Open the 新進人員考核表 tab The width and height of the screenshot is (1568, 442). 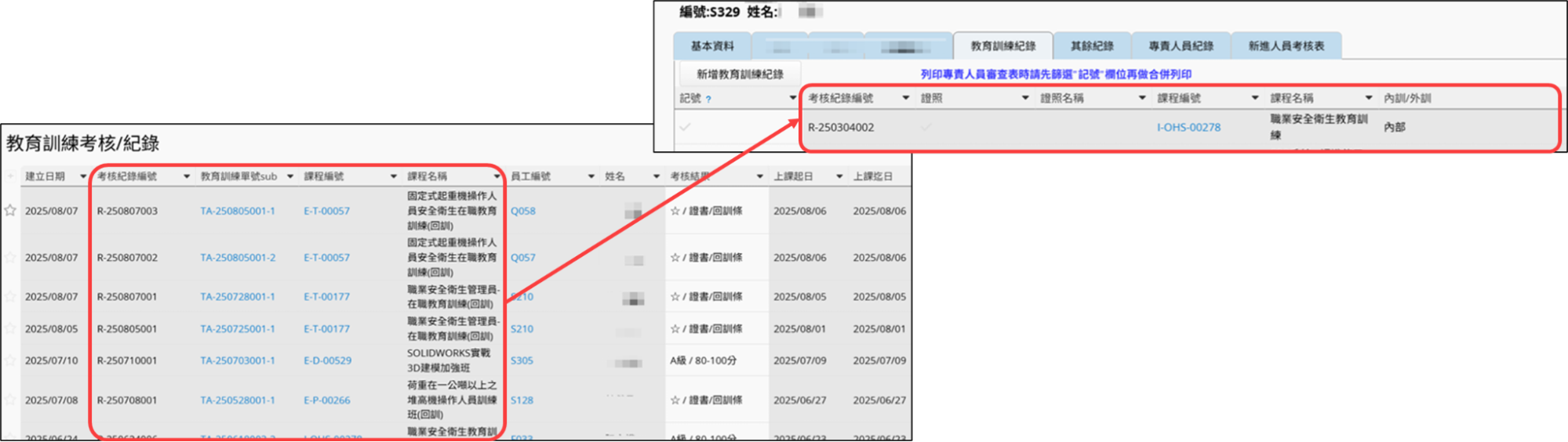pos(1286,46)
